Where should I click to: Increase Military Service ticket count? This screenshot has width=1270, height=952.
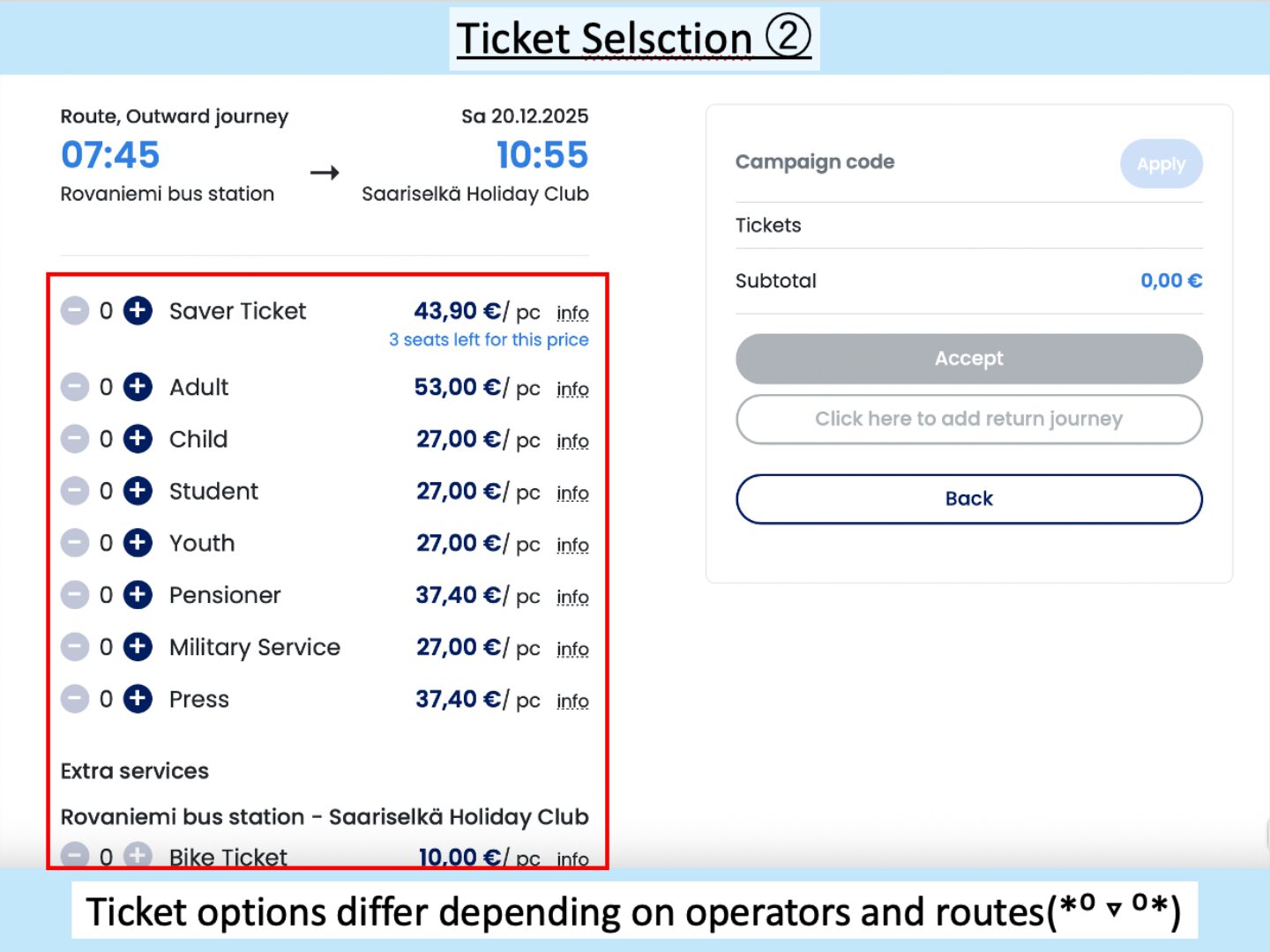138,647
